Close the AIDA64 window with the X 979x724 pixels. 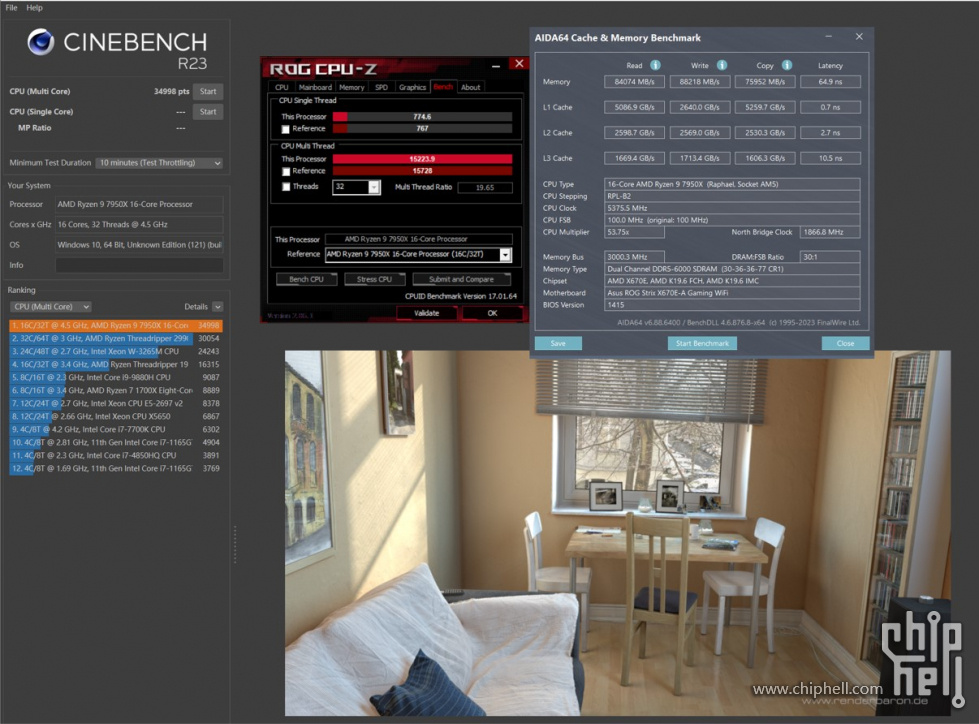pyautogui.click(x=859, y=37)
